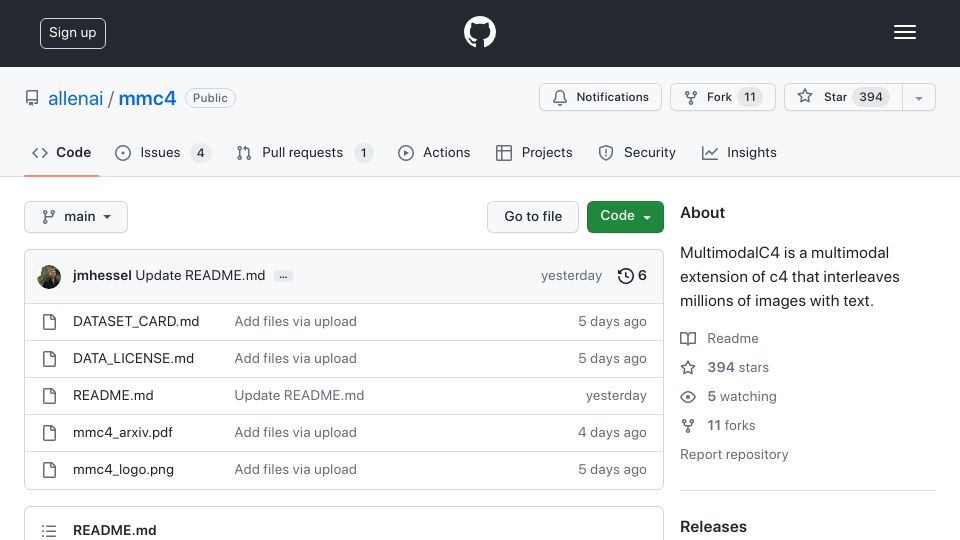This screenshot has width=960, height=540.
Task: Open README outline list icon
Action: click(x=49, y=531)
